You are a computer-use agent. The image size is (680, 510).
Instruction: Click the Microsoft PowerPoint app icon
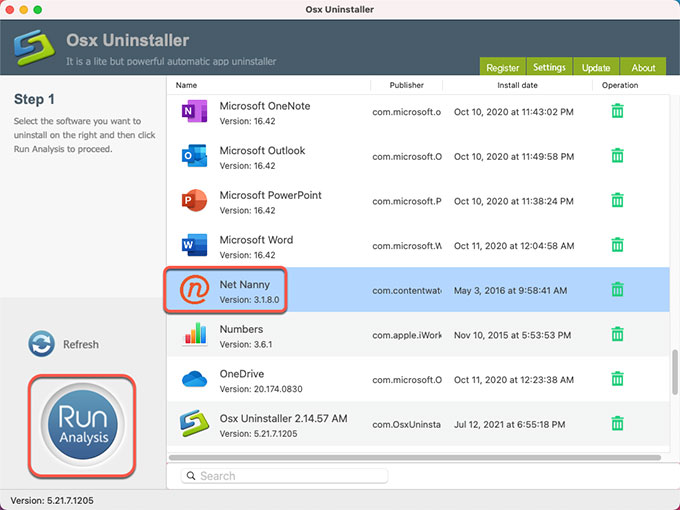[x=194, y=201]
